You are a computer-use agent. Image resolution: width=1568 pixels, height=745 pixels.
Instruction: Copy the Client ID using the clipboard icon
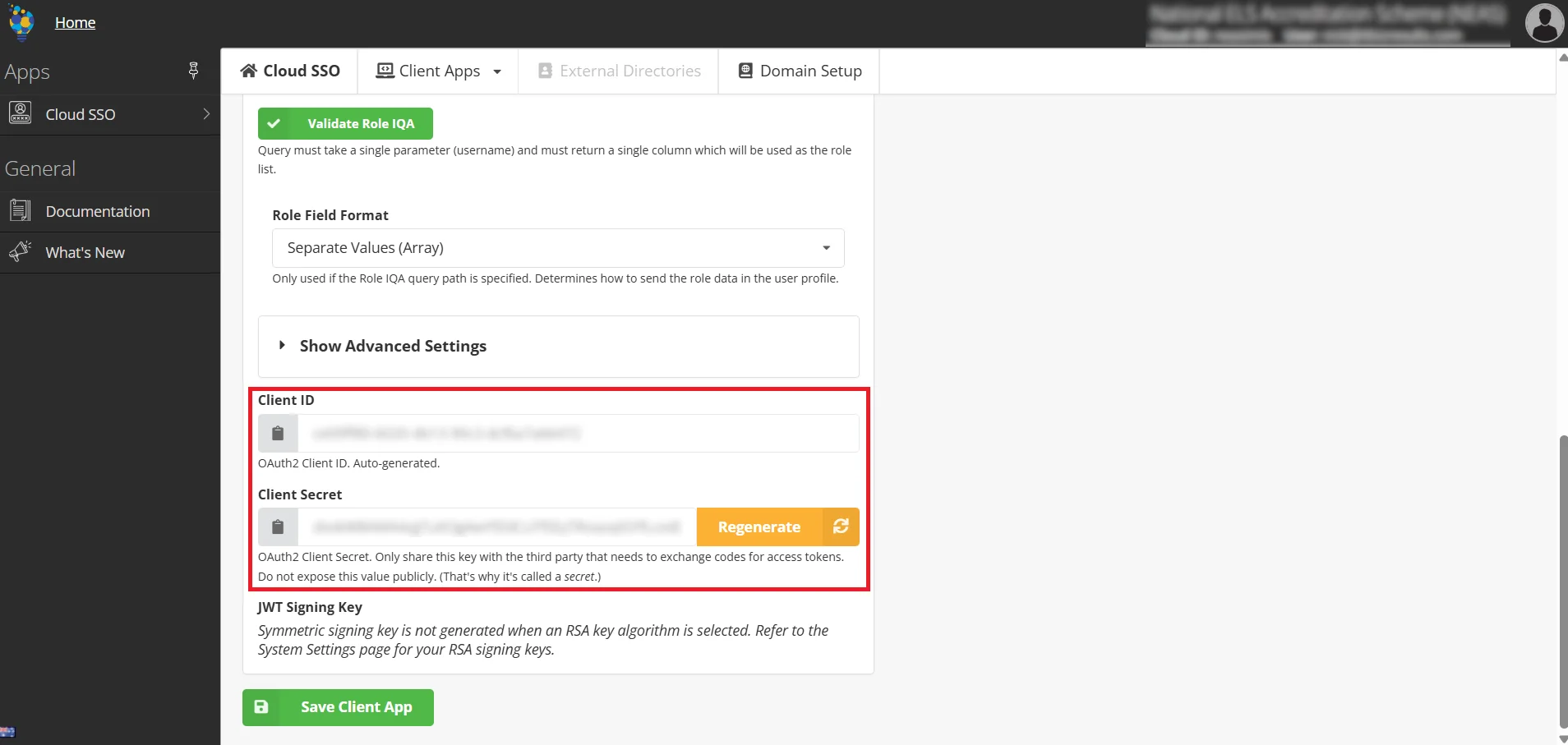click(277, 433)
